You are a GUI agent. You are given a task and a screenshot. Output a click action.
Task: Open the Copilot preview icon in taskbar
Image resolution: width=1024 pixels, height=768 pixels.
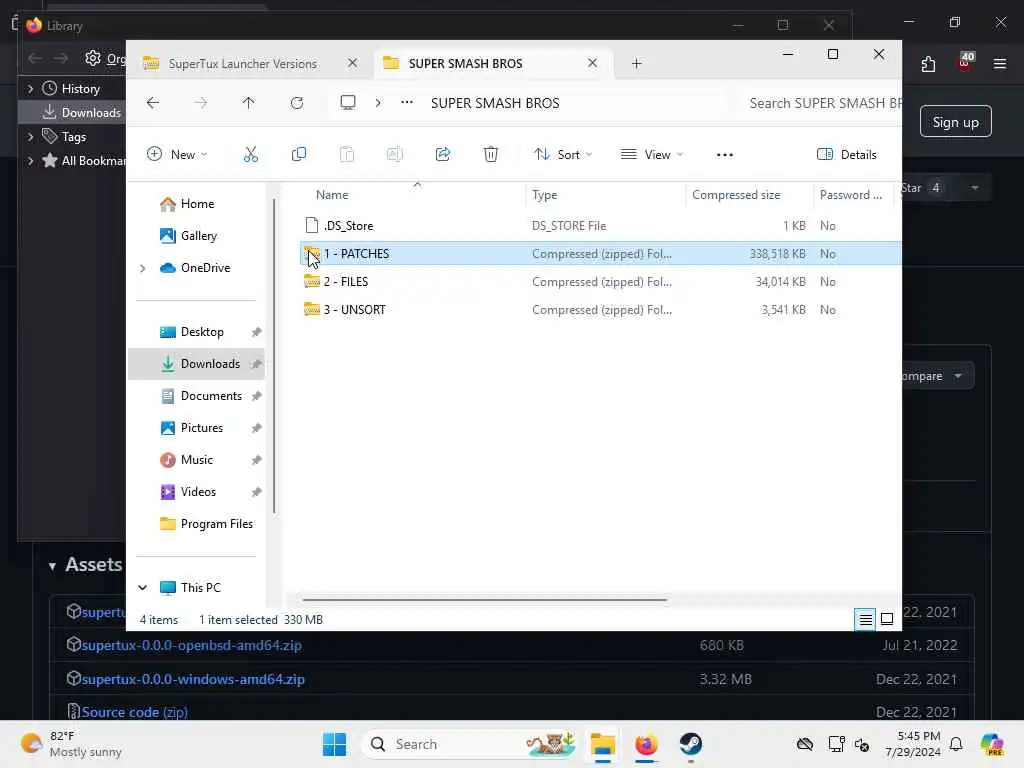click(x=992, y=744)
